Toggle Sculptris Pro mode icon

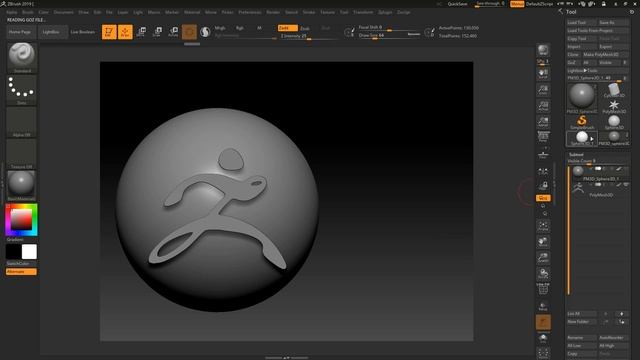click(x=205, y=32)
